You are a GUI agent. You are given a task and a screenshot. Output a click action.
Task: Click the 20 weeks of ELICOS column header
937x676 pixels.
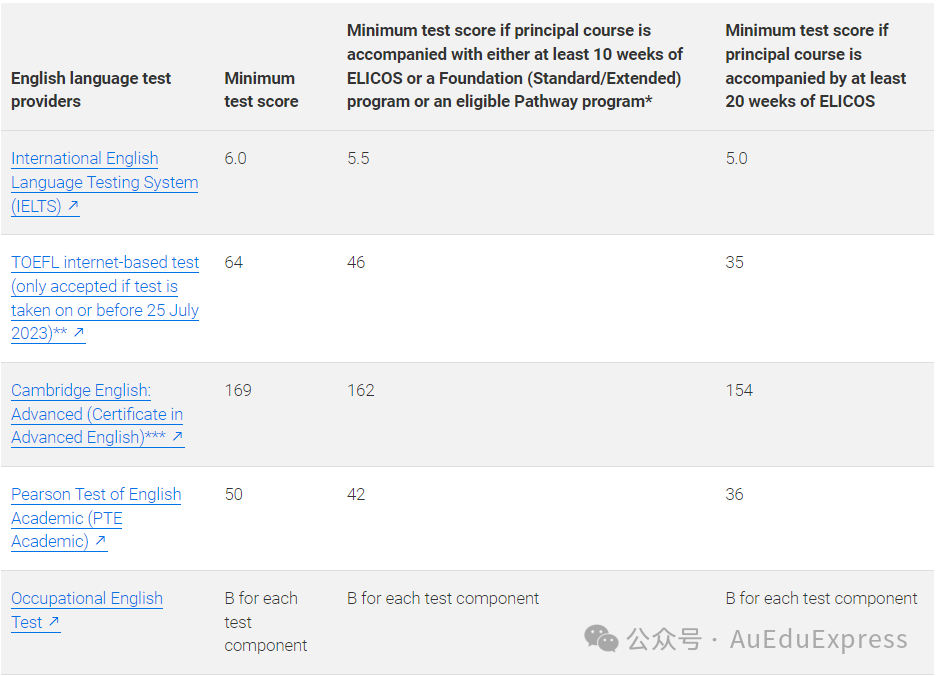[815, 66]
